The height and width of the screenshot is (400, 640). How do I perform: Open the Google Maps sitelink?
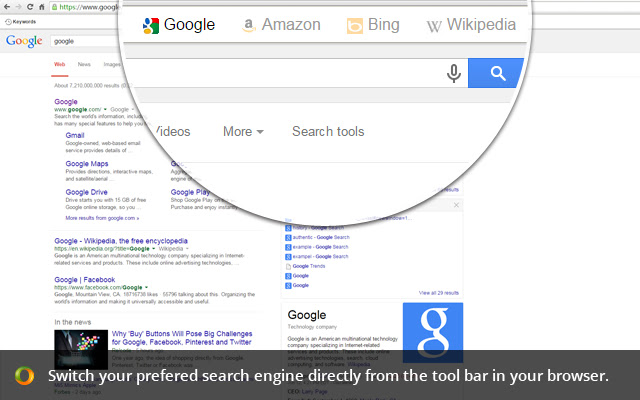[87, 163]
